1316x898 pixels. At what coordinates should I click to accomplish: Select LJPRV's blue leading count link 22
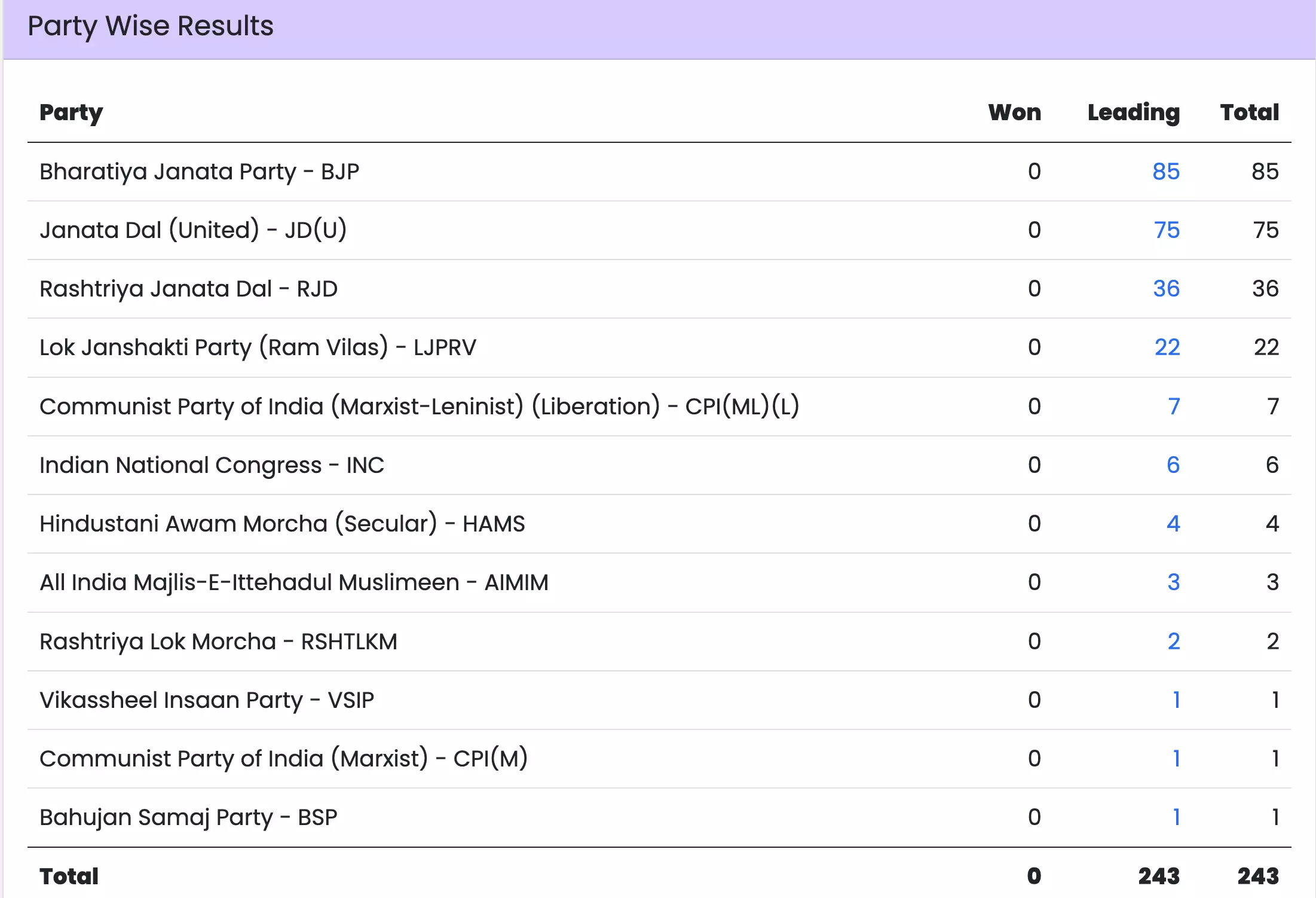click(x=1167, y=347)
